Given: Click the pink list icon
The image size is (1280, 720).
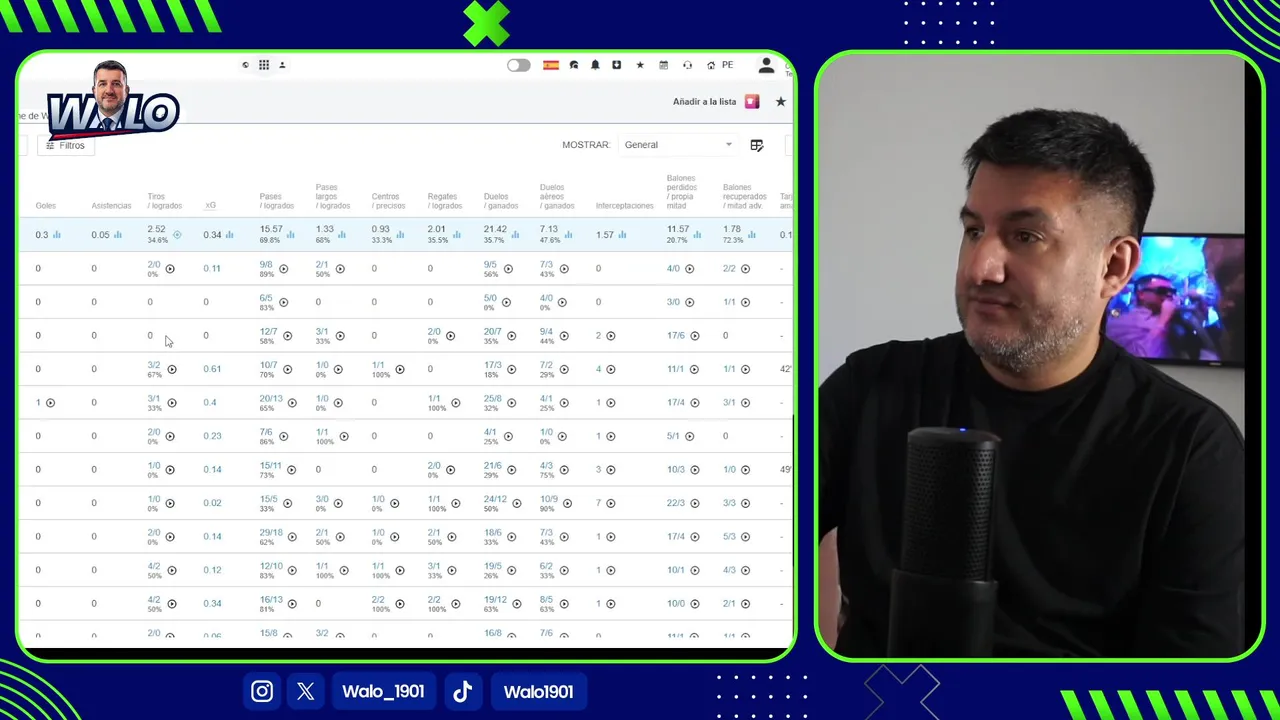Looking at the screenshot, I should [752, 102].
